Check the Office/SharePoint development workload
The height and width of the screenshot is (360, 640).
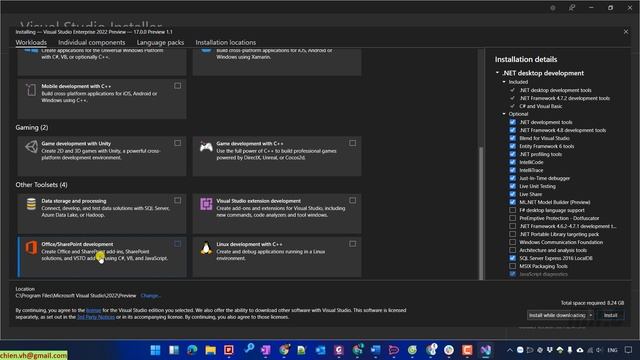pyautogui.click(x=178, y=244)
